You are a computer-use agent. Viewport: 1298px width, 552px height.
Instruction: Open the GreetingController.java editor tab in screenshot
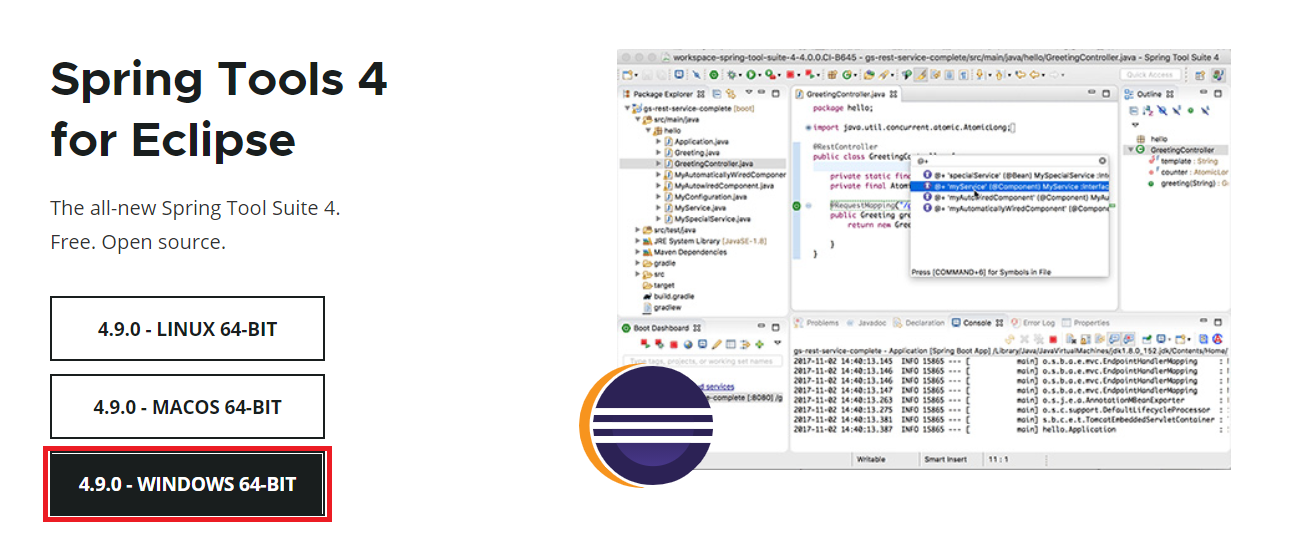click(846, 94)
